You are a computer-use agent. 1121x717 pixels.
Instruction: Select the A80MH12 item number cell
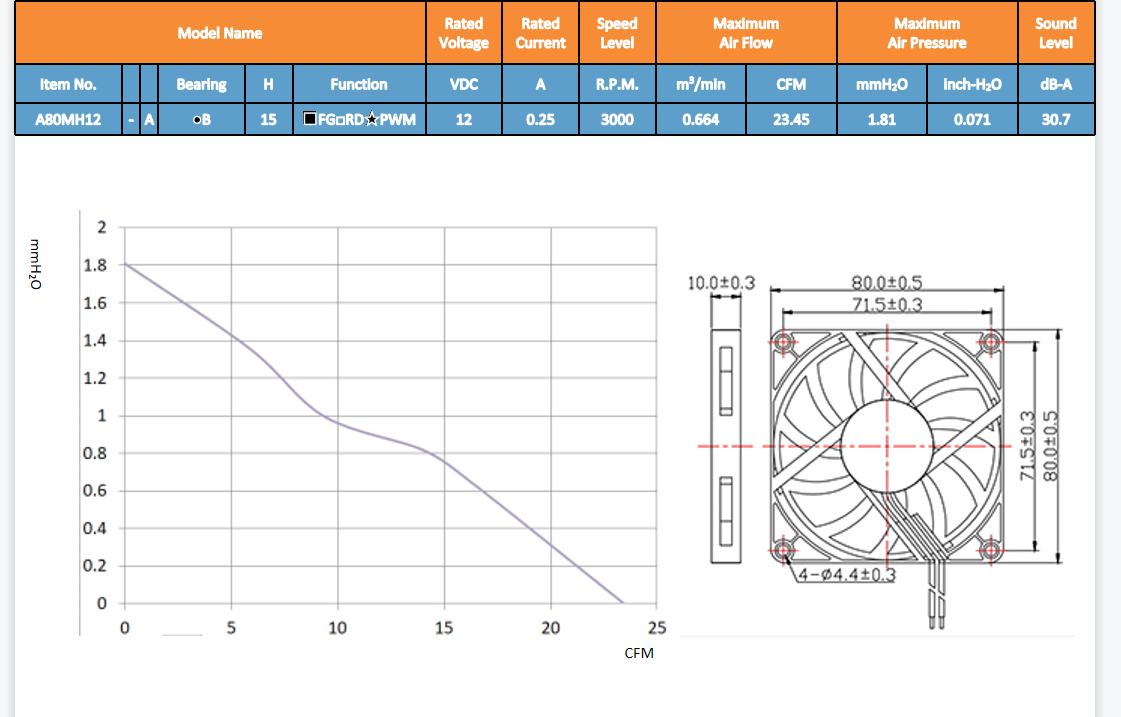coord(67,120)
